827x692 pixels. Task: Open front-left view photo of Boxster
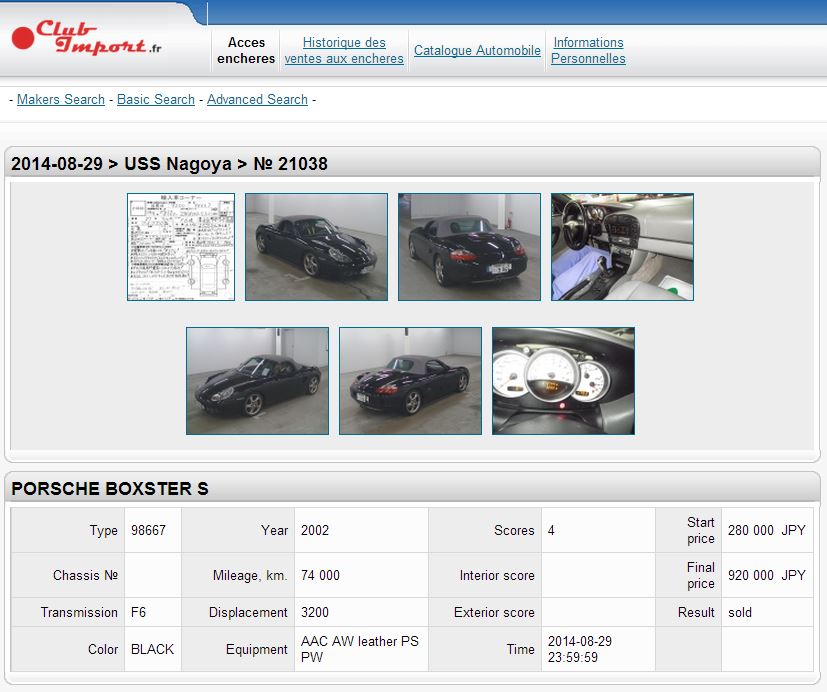tap(257, 381)
